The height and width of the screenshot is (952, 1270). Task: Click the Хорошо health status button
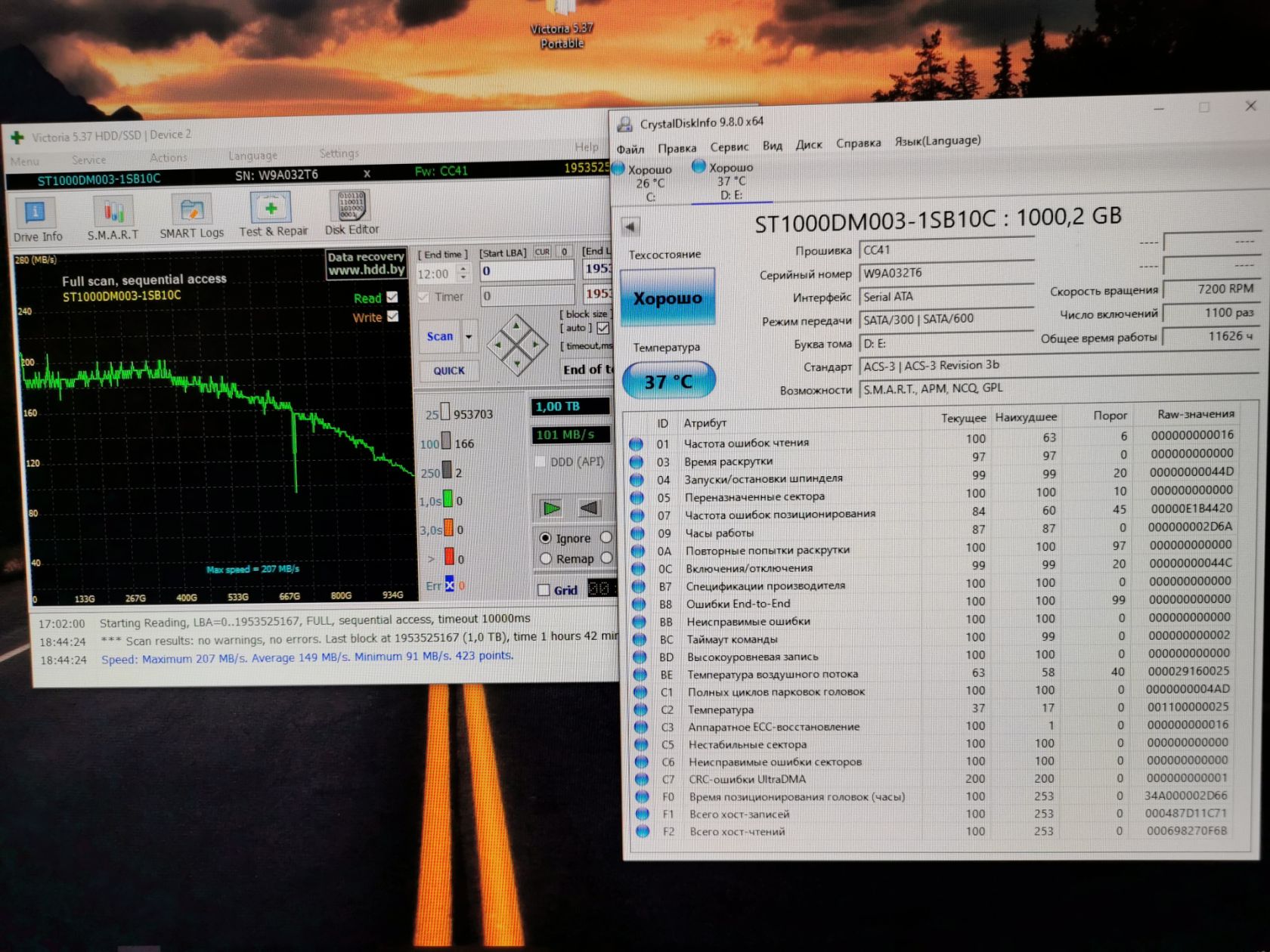pyautogui.click(x=667, y=298)
